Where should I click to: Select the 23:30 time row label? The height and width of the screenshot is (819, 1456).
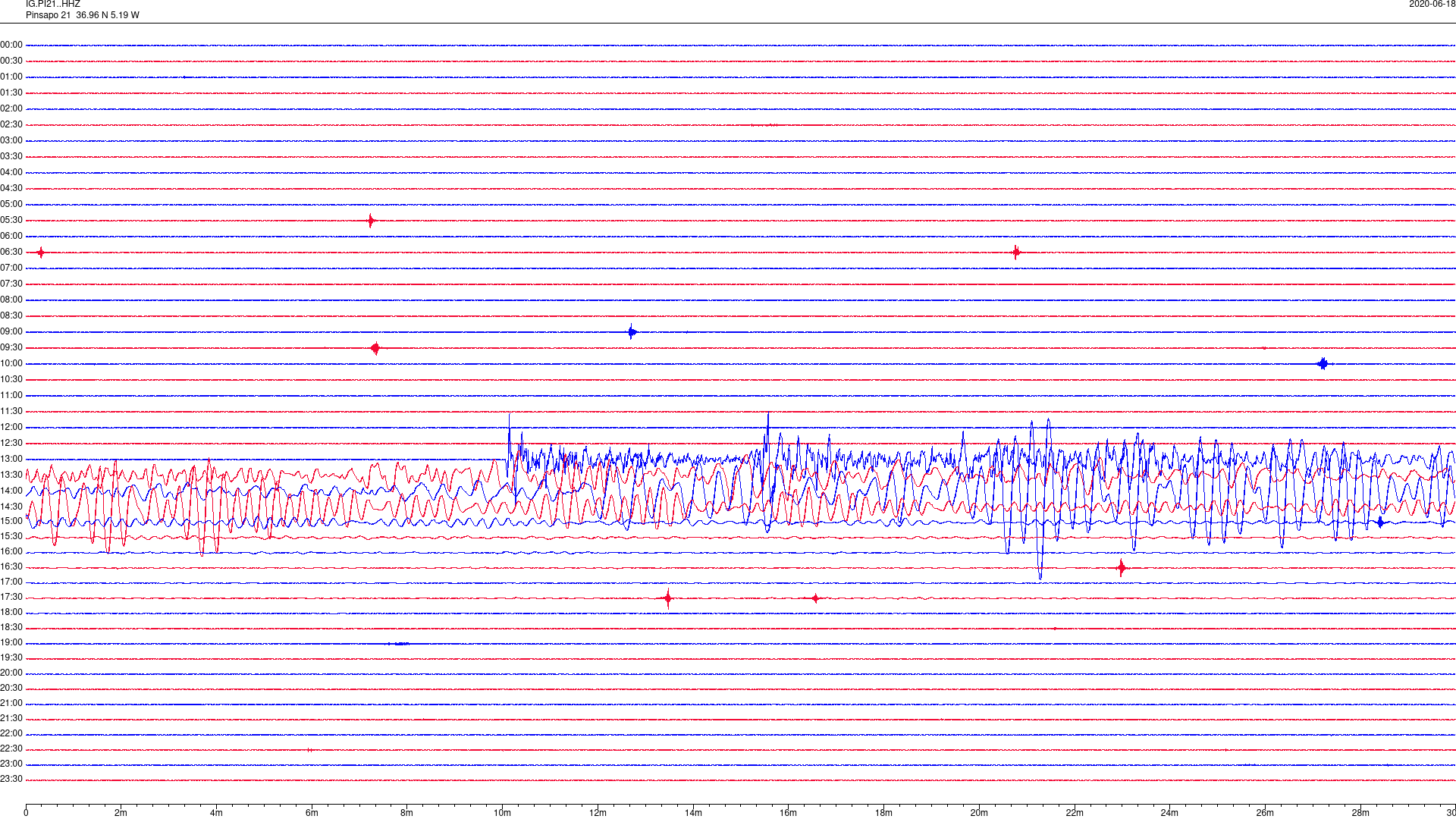click(x=11, y=779)
